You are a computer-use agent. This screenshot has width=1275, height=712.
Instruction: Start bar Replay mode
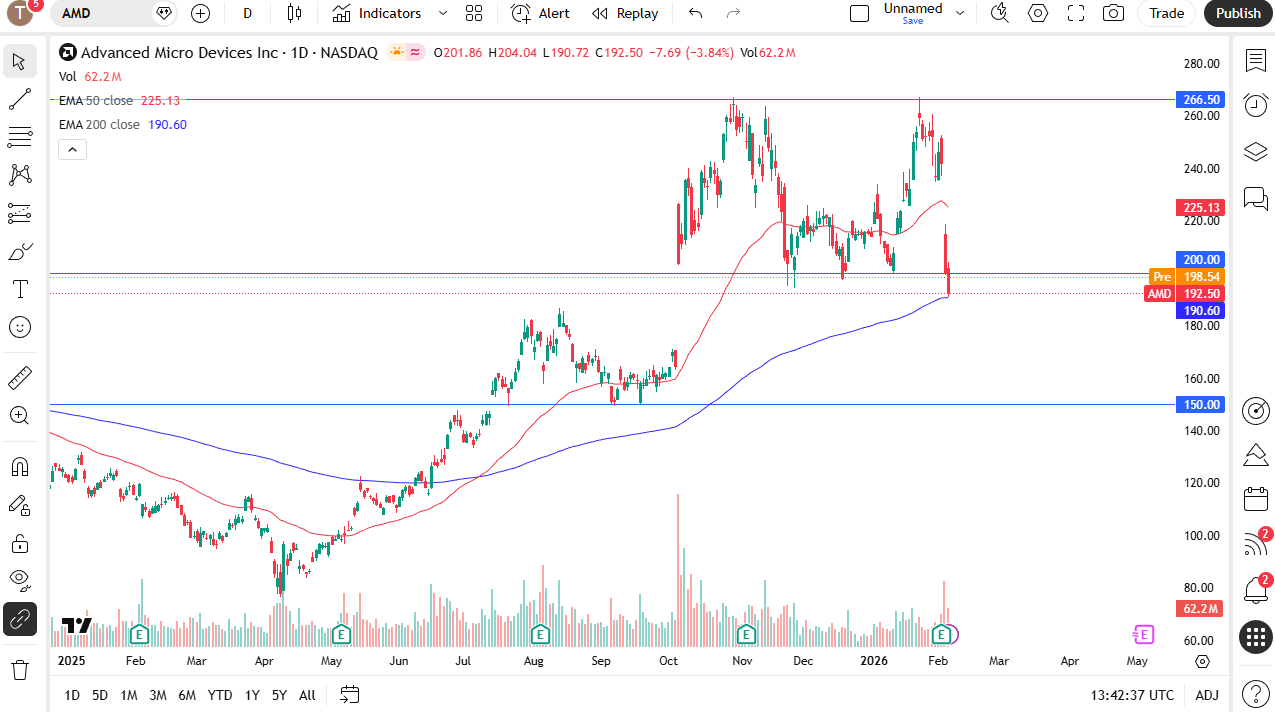[625, 13]
